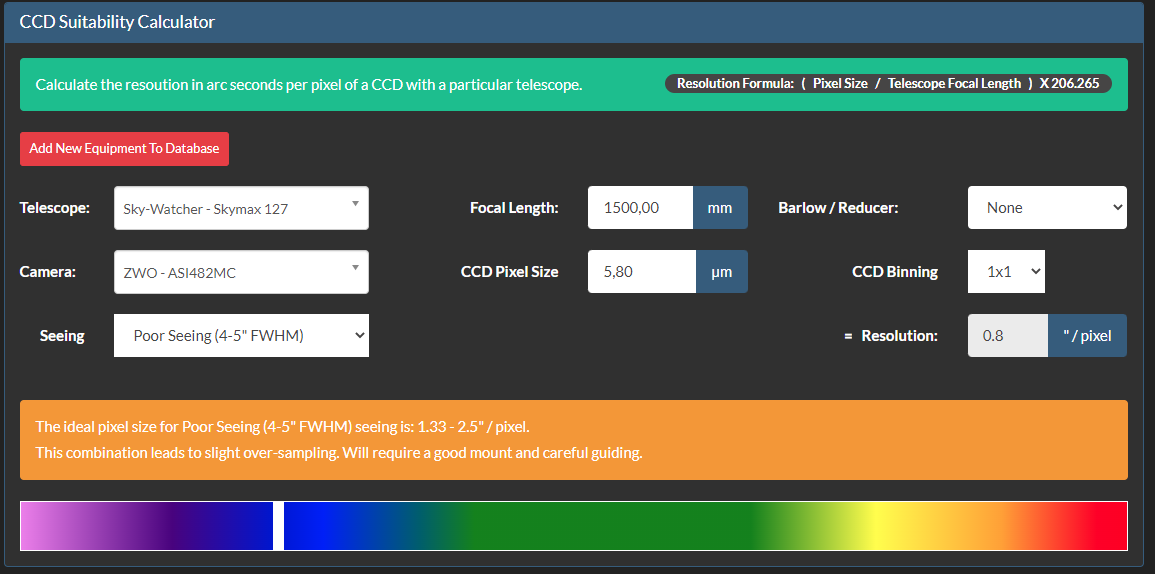Click the green zone of the sampling bar
Image resolution: width=1155 pixels, height=574 pixels.
(611, 526)
